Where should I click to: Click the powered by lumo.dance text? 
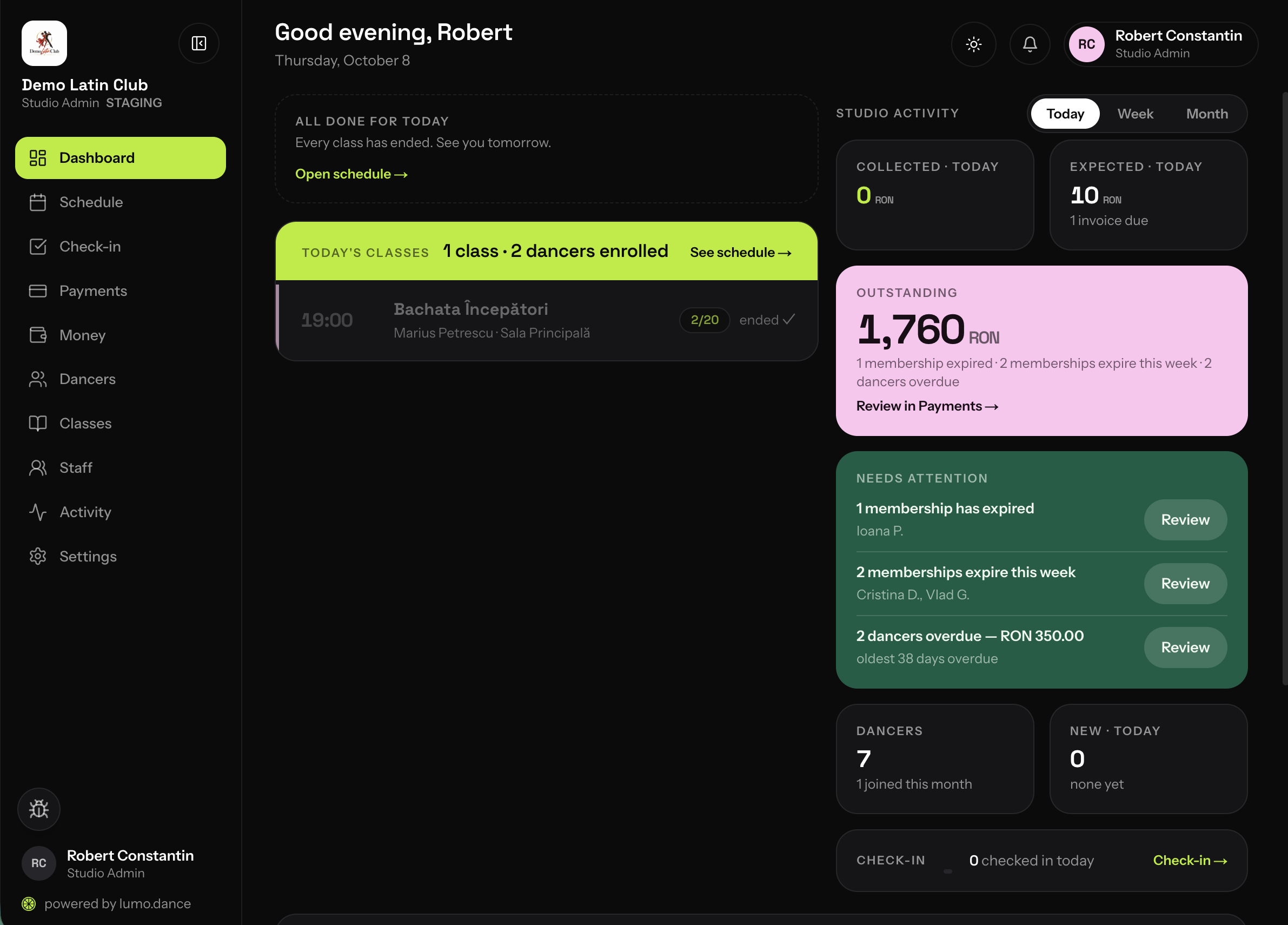tap(117, 903)
